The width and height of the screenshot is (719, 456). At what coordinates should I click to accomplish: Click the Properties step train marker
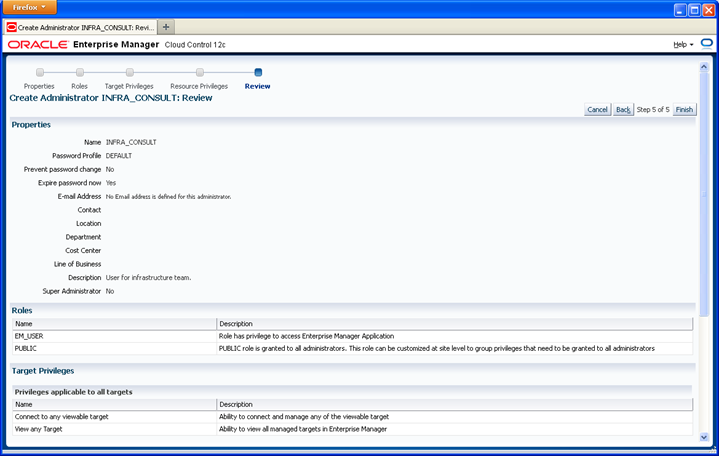(40, 72)
